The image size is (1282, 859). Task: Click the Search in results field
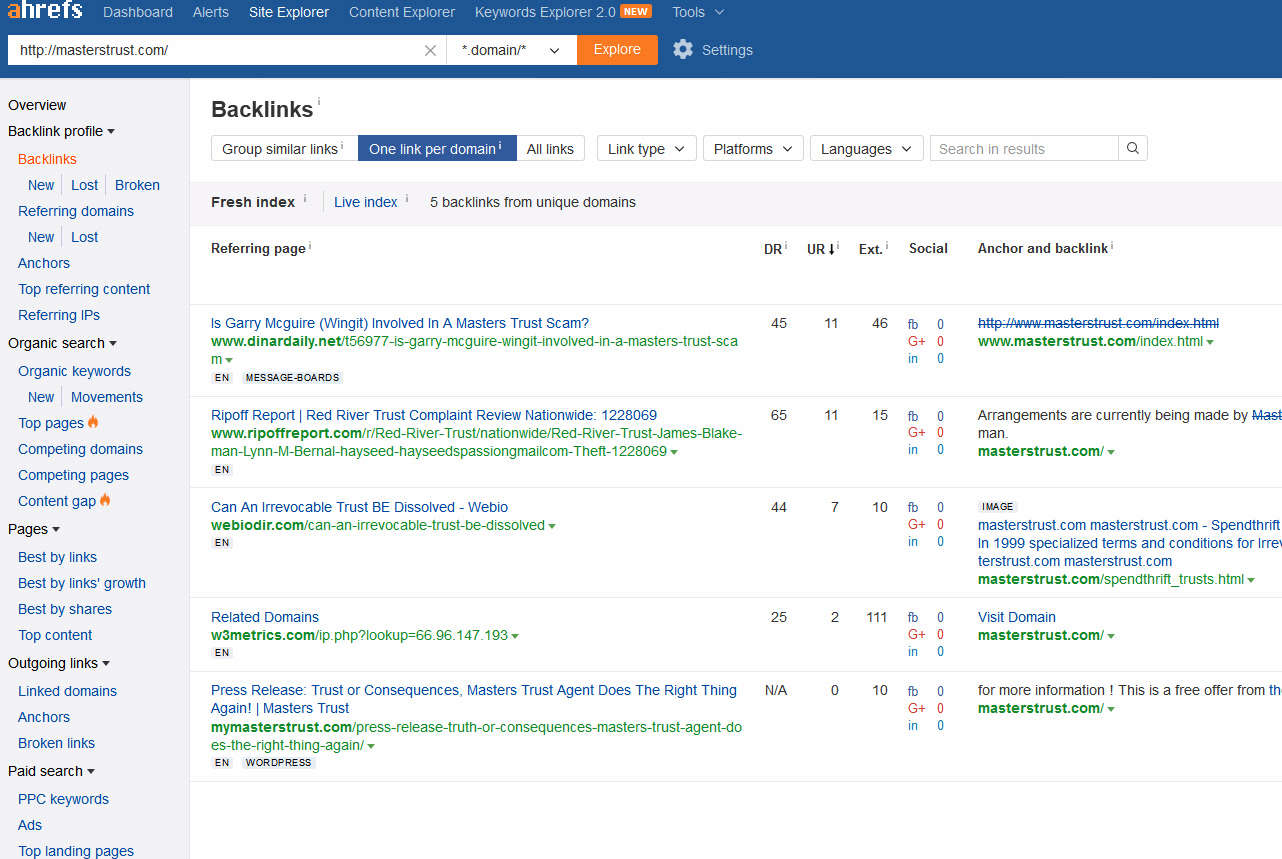tap(1024, 148)
